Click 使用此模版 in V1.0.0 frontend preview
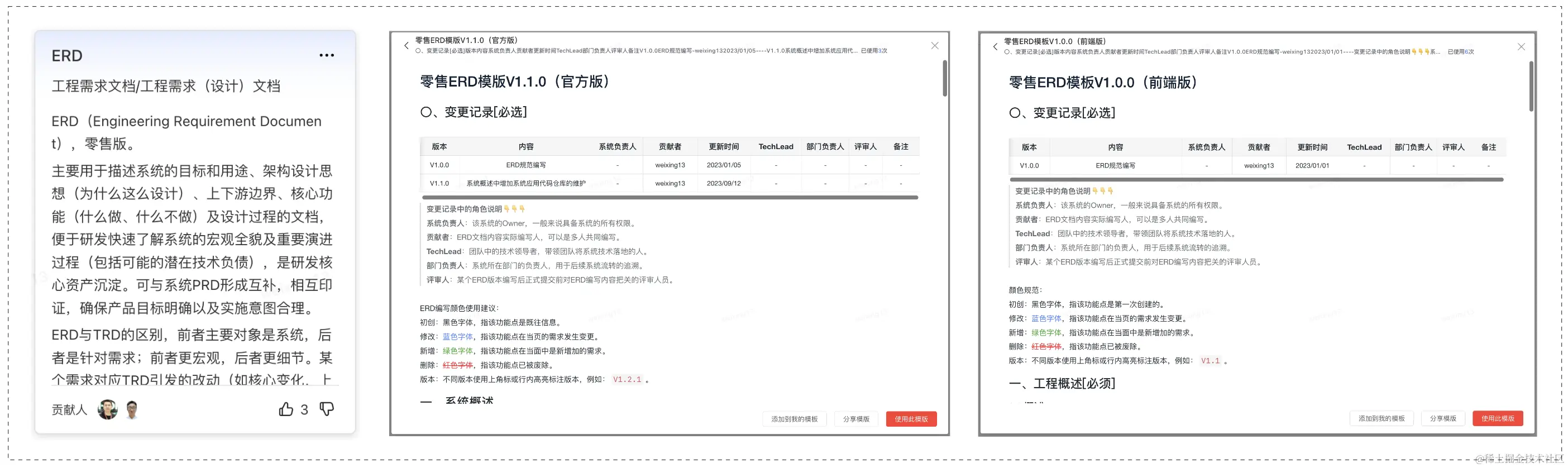 click(1498, 418)
